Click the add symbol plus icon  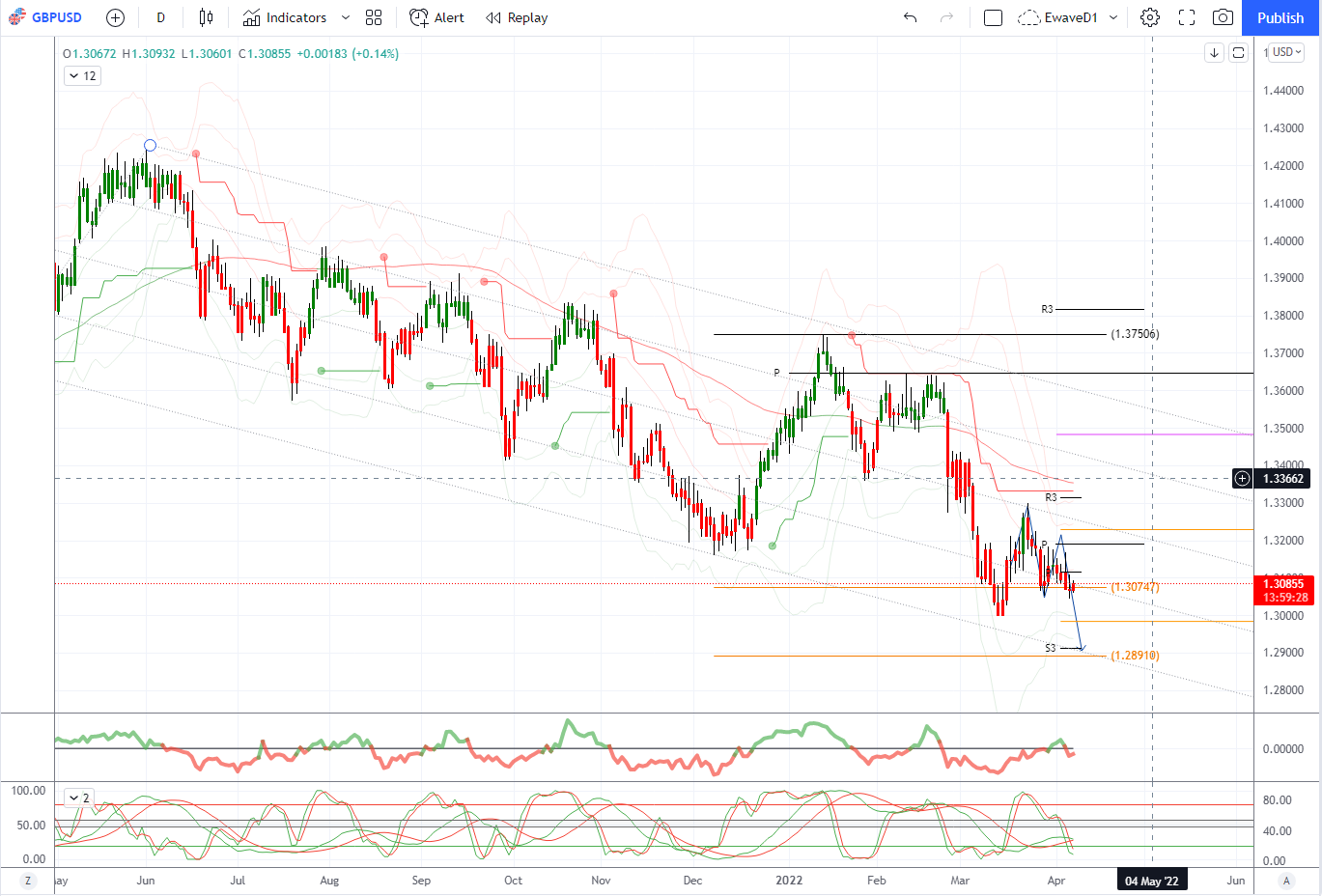[x=115, y=17]
